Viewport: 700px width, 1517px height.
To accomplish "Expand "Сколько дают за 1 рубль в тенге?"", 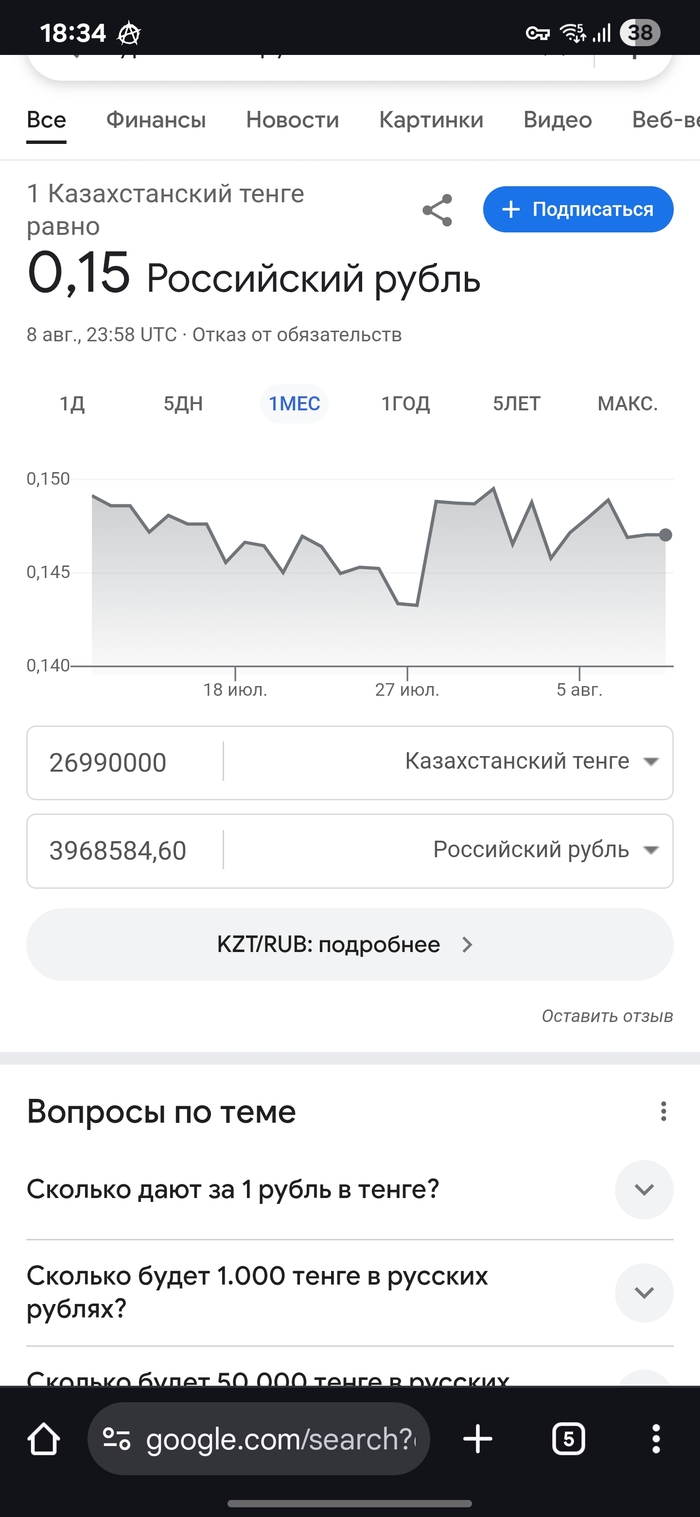I will [644, 1190].
